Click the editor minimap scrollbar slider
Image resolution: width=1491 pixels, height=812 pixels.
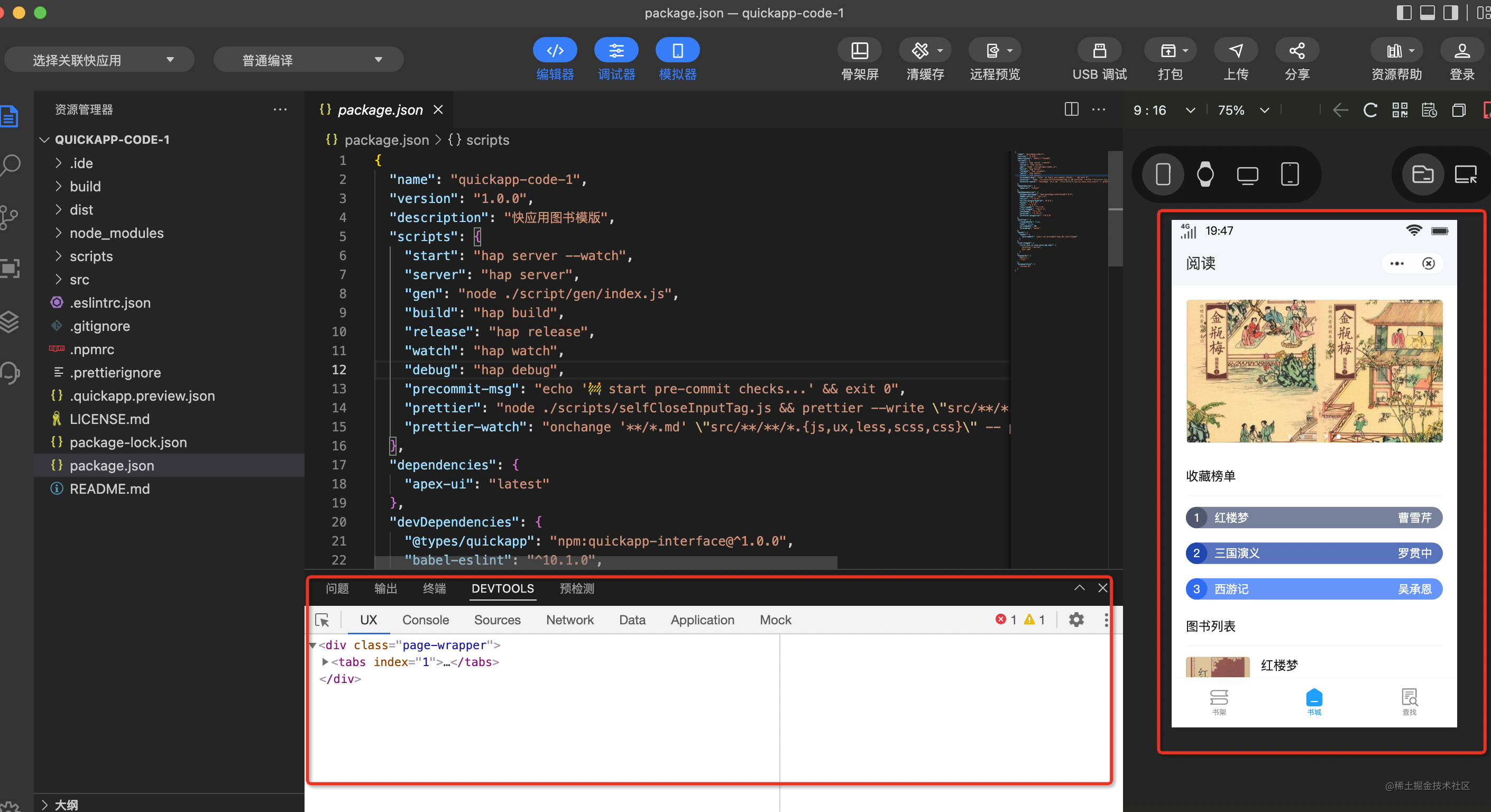pyautogui.click(x=1115, y=208)
